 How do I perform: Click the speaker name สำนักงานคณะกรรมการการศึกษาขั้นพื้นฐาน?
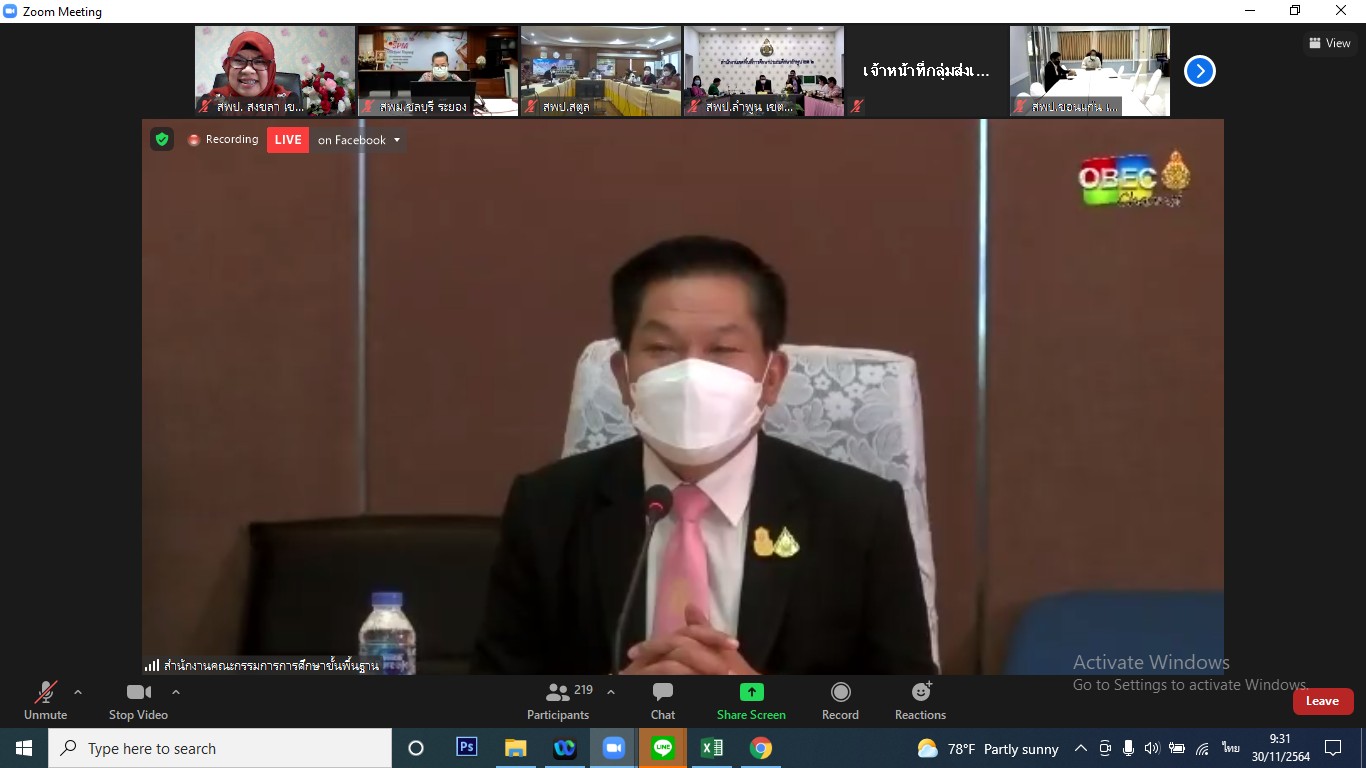(x=271, y=665)
